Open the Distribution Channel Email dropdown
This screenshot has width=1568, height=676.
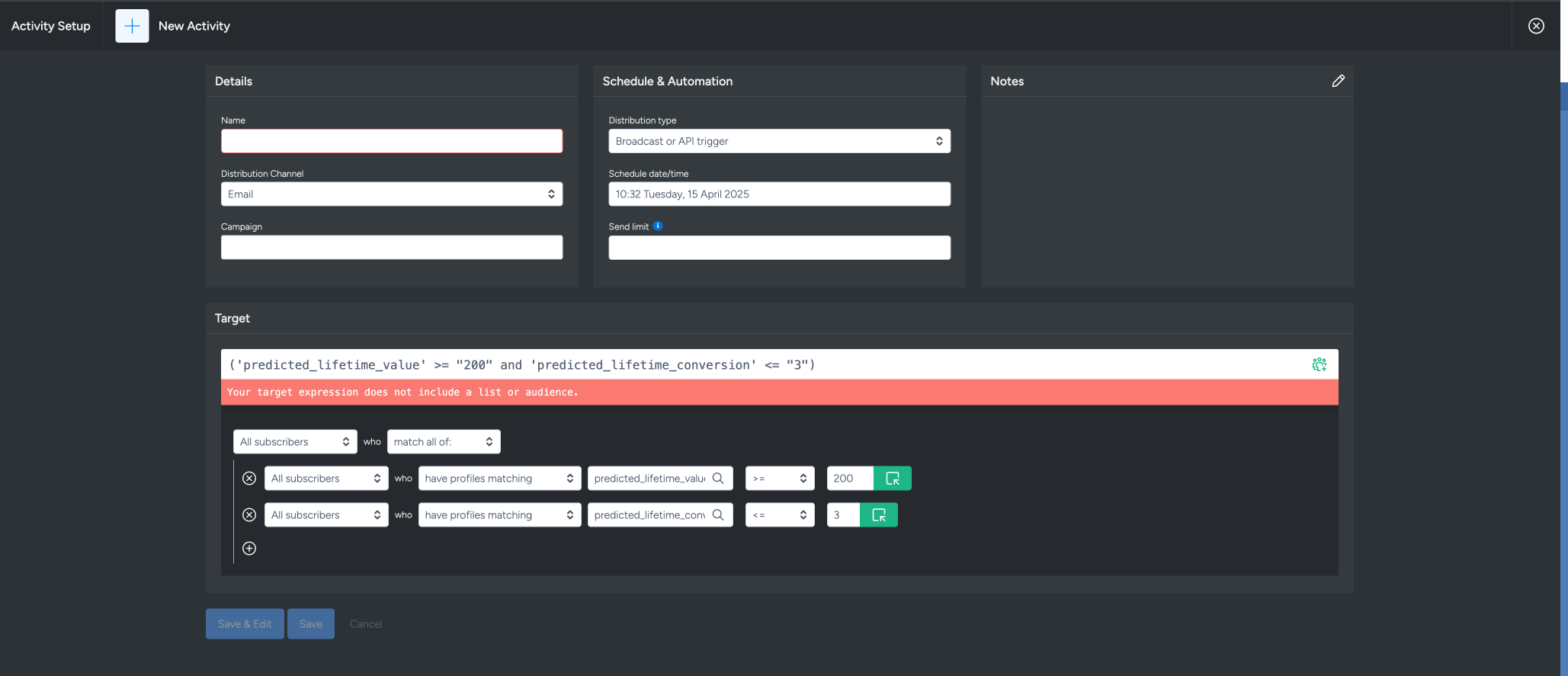[x=391, y=194]
